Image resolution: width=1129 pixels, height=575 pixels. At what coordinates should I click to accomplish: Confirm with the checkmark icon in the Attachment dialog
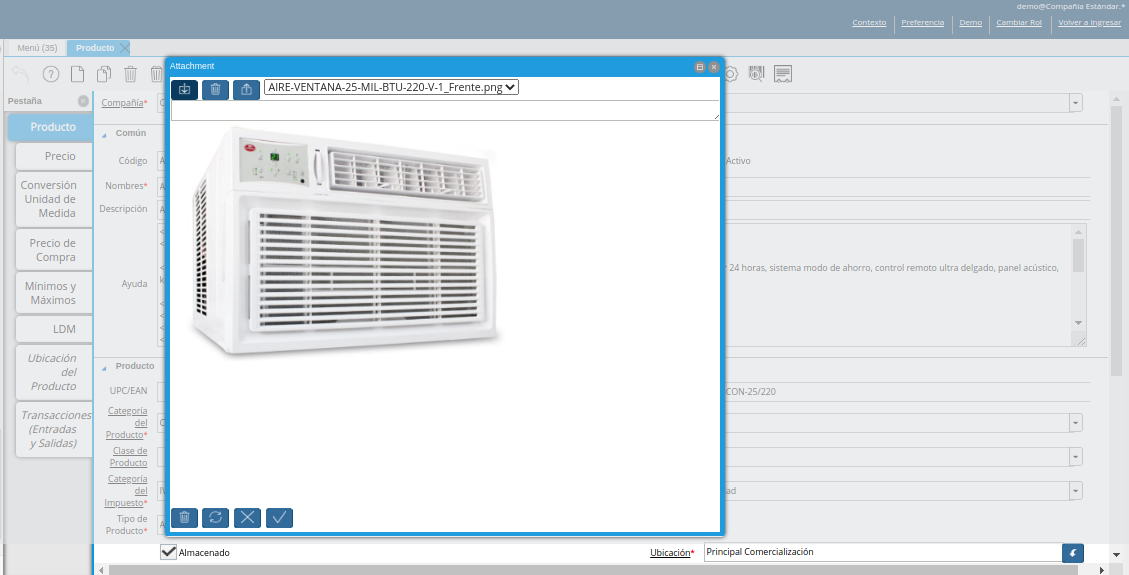pos(279,517)
